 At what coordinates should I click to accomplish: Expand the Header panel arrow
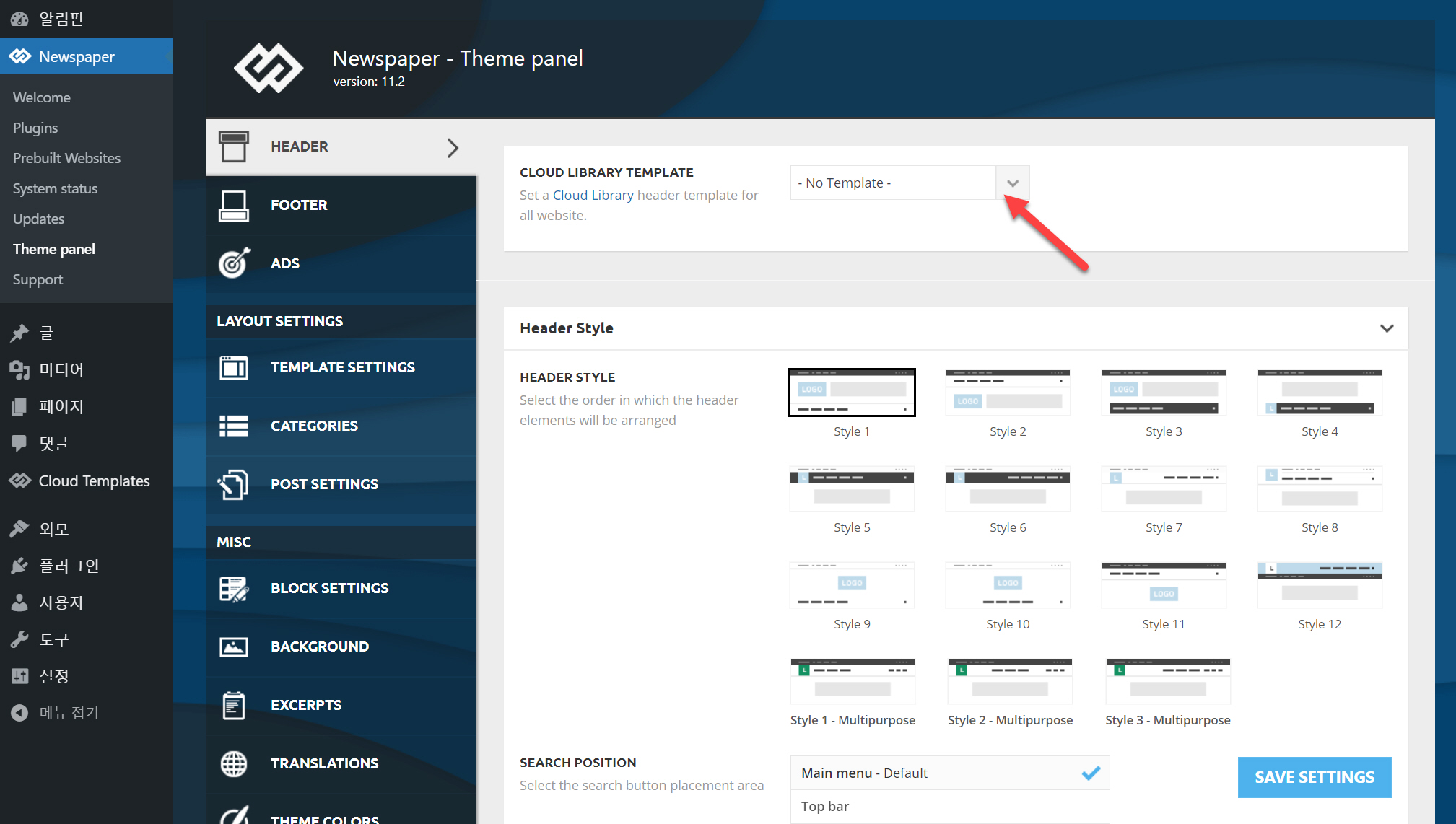click(x=453, y=147)
